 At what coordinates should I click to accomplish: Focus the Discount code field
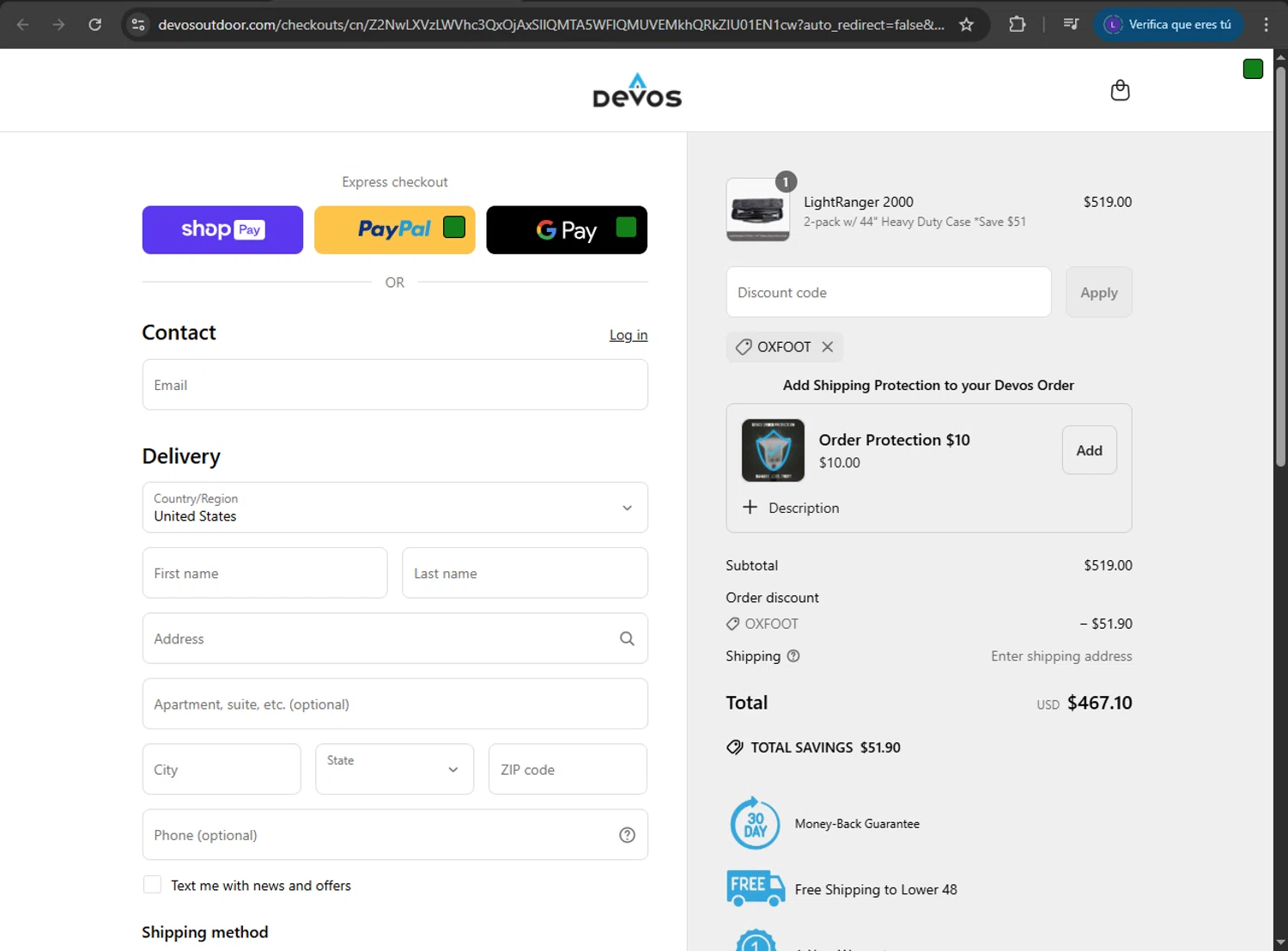click(889, 292)
